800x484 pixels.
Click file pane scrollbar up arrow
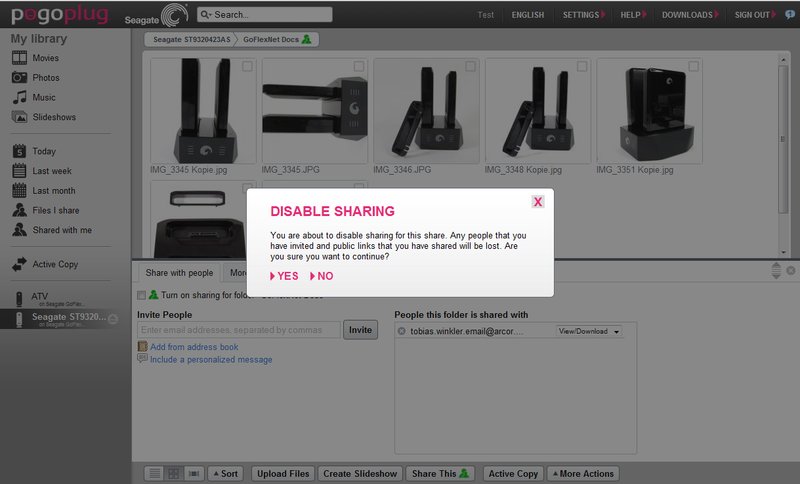(x=783, y=60)
